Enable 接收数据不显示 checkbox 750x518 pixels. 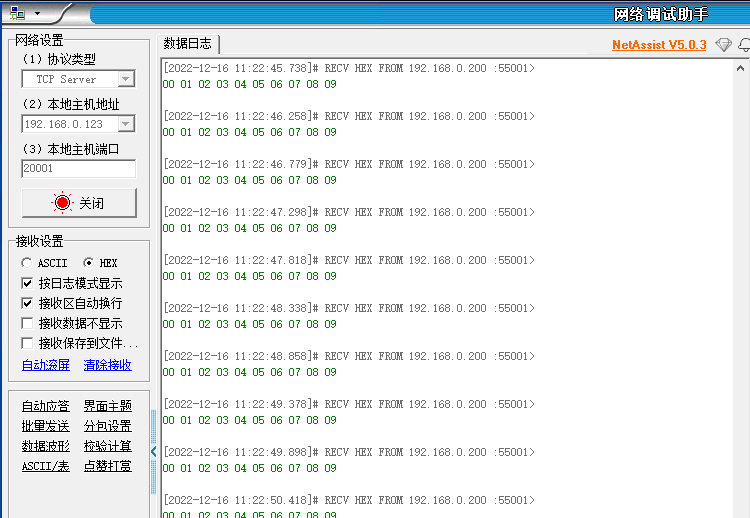tap(28, 323)
